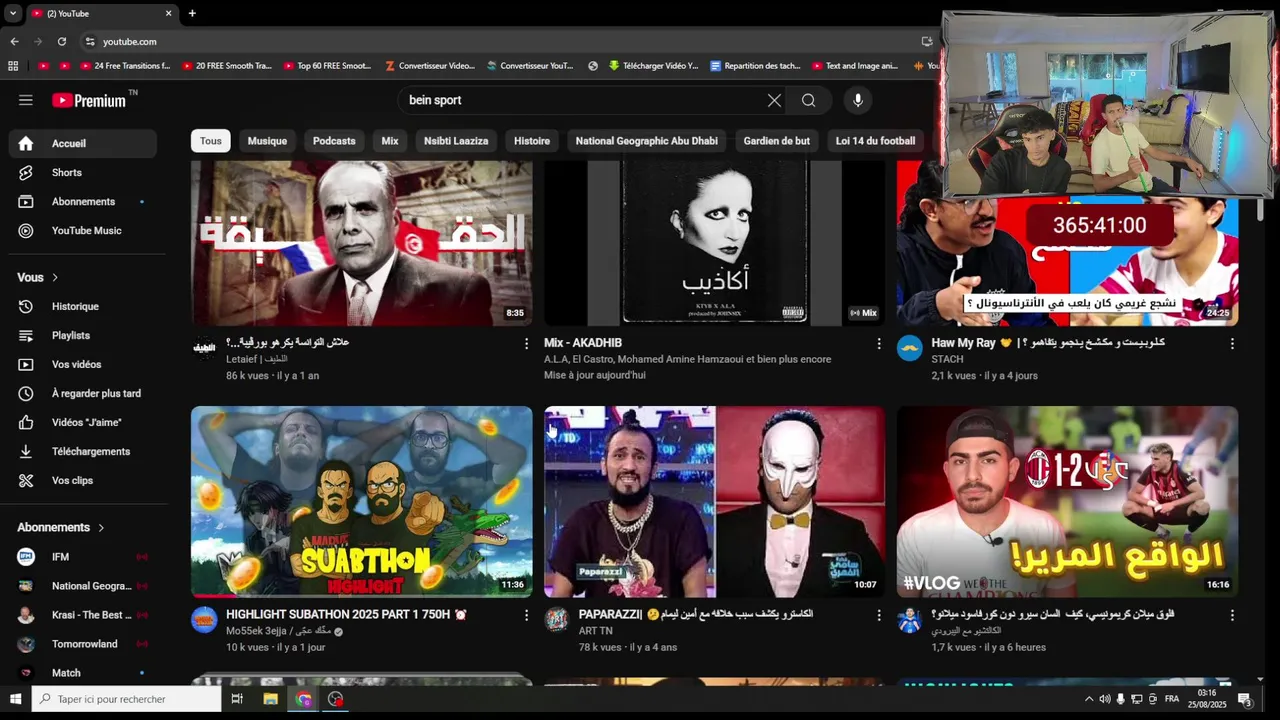Select the Musique filter chip

click(267, 141)
